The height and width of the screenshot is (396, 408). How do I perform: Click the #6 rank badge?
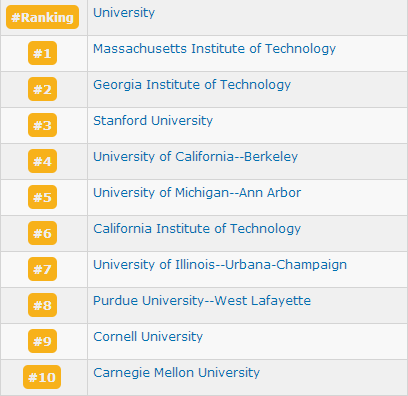coord(42,233)
